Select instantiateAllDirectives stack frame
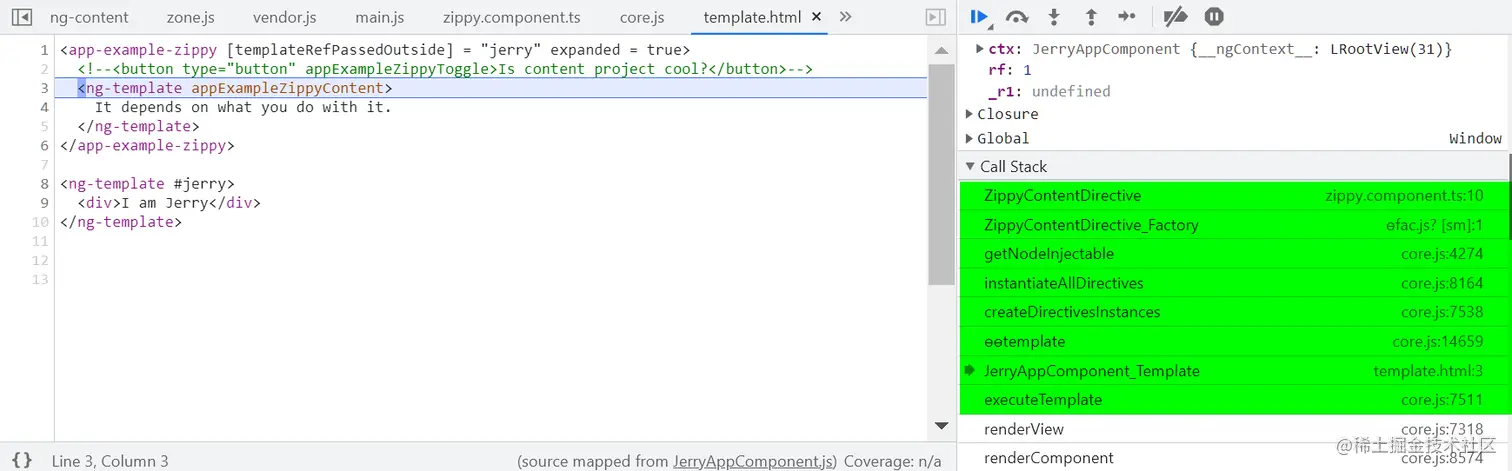 1234,283
